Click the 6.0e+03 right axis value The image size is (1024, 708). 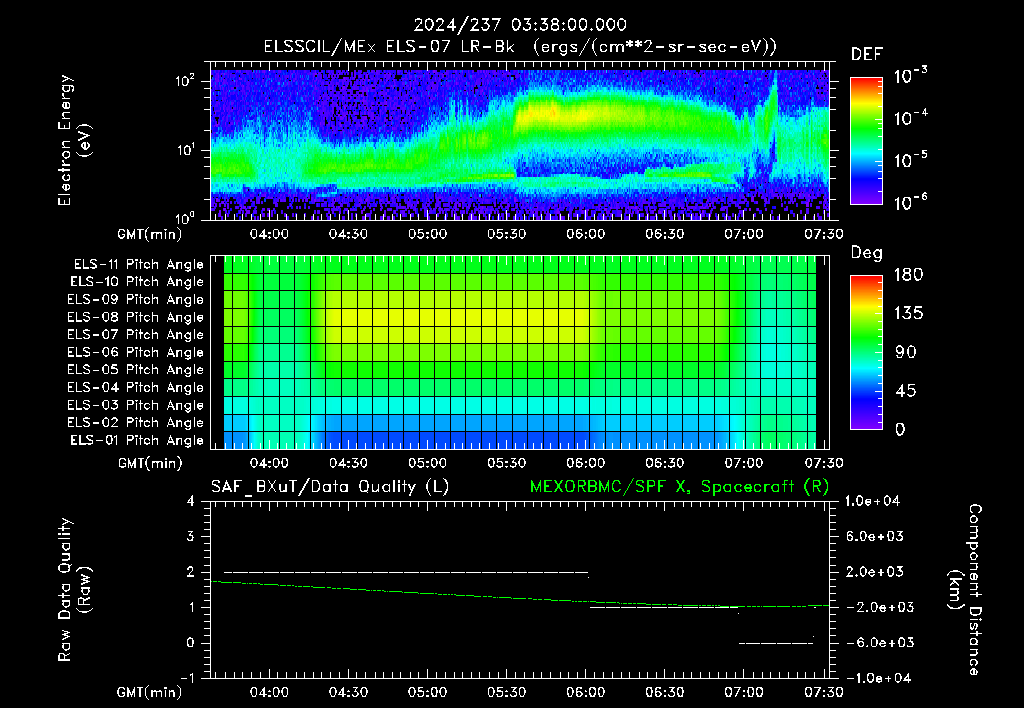[875, 536]
